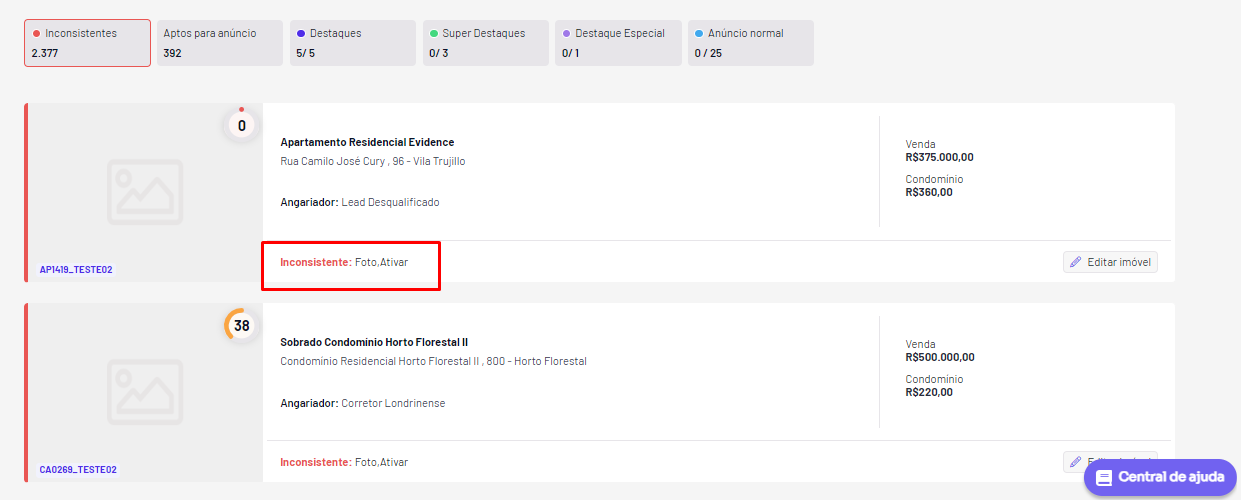
Task: Click the AP1419_TESTE02 reference code
Action: pyautogui.click(x=76, y=270)
